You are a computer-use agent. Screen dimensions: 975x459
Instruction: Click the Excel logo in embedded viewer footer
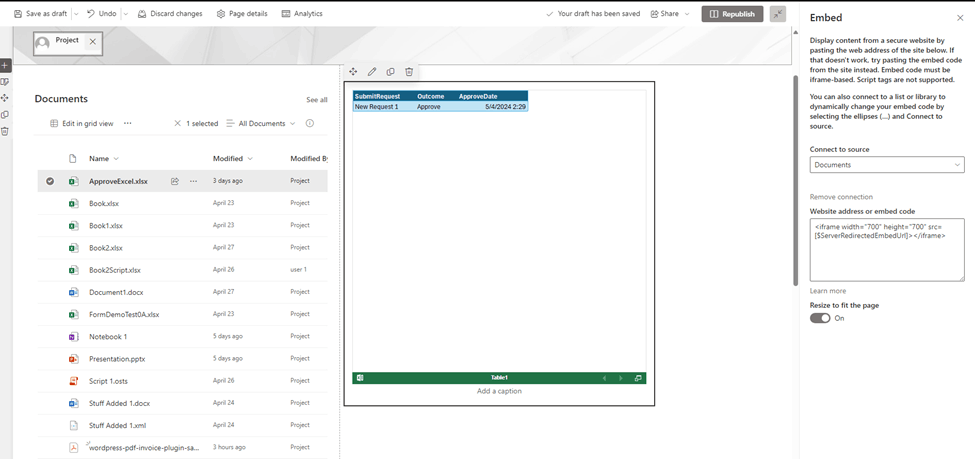360,378
